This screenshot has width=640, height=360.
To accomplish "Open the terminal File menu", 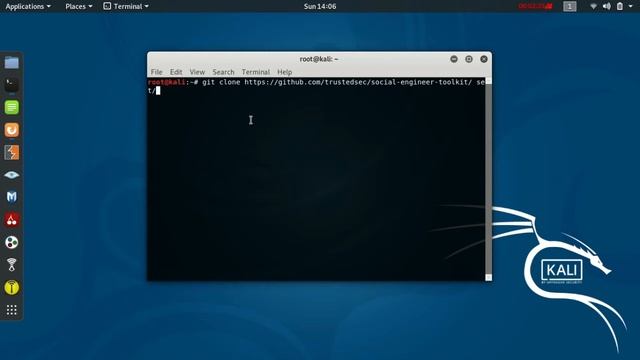I will [x=156, y=72].
